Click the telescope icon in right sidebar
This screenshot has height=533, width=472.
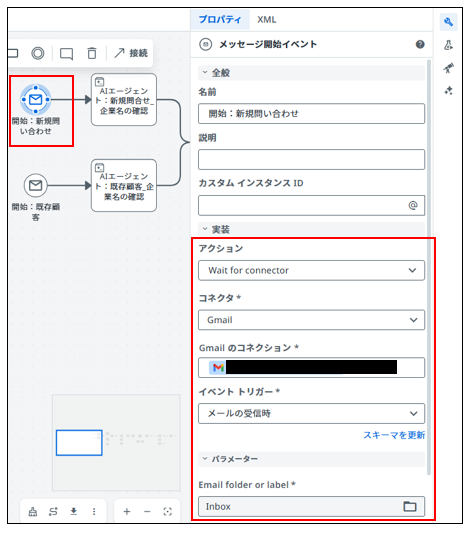(448, 68)
